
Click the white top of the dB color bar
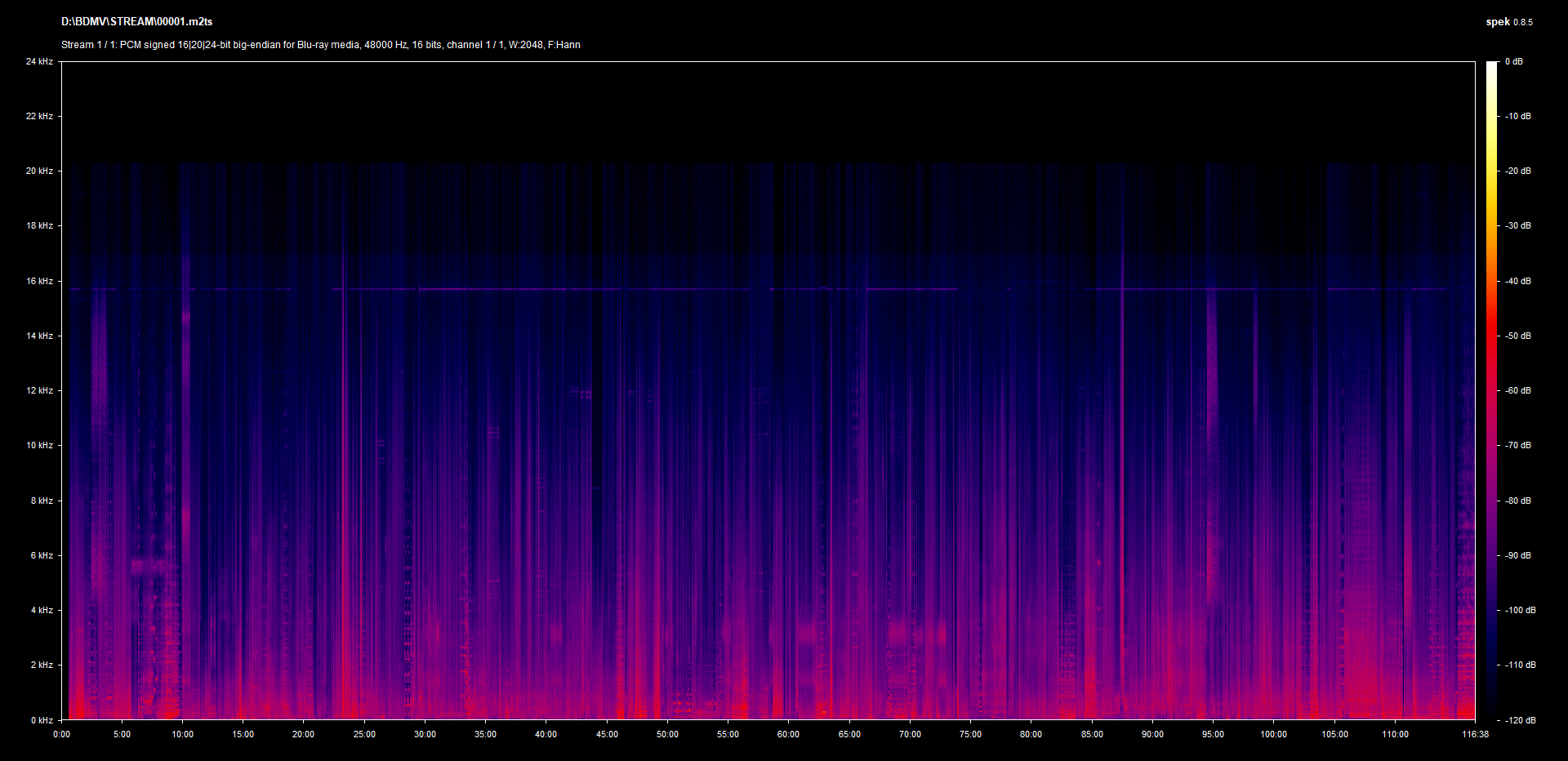tap(1492, 67)
